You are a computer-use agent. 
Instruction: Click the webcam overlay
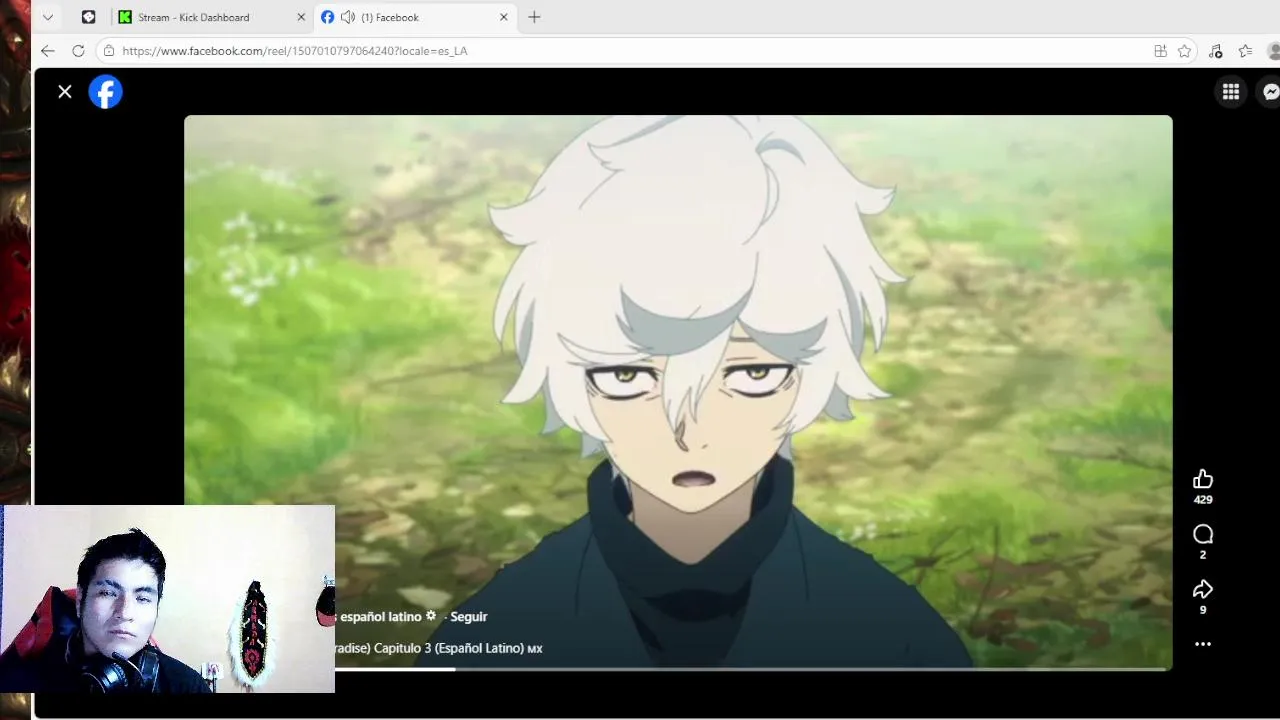[168, 599]
